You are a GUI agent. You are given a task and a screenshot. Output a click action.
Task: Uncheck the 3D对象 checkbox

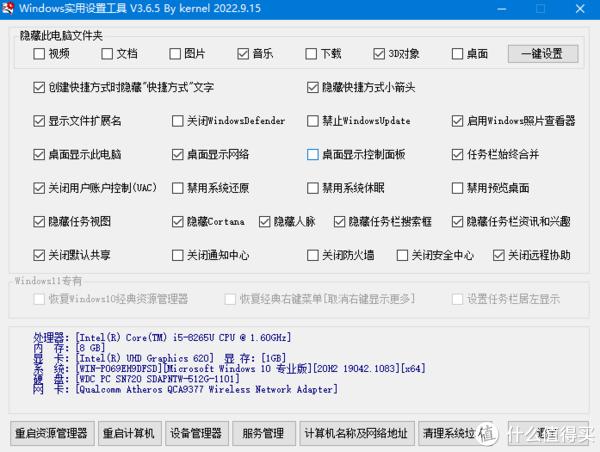click(379, 54)
